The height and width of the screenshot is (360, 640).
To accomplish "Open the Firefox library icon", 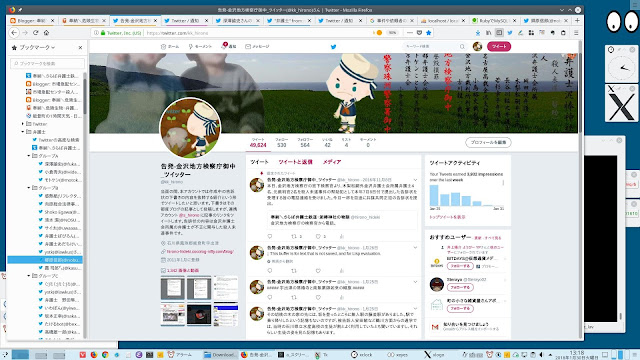I will (489, 33).
